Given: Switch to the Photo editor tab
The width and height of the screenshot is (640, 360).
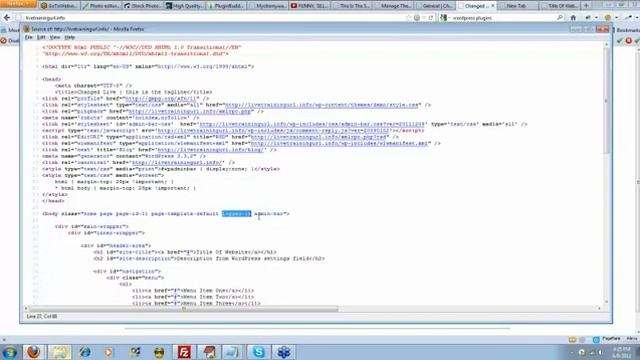Looking at the screenshot, I should [101, 6].
